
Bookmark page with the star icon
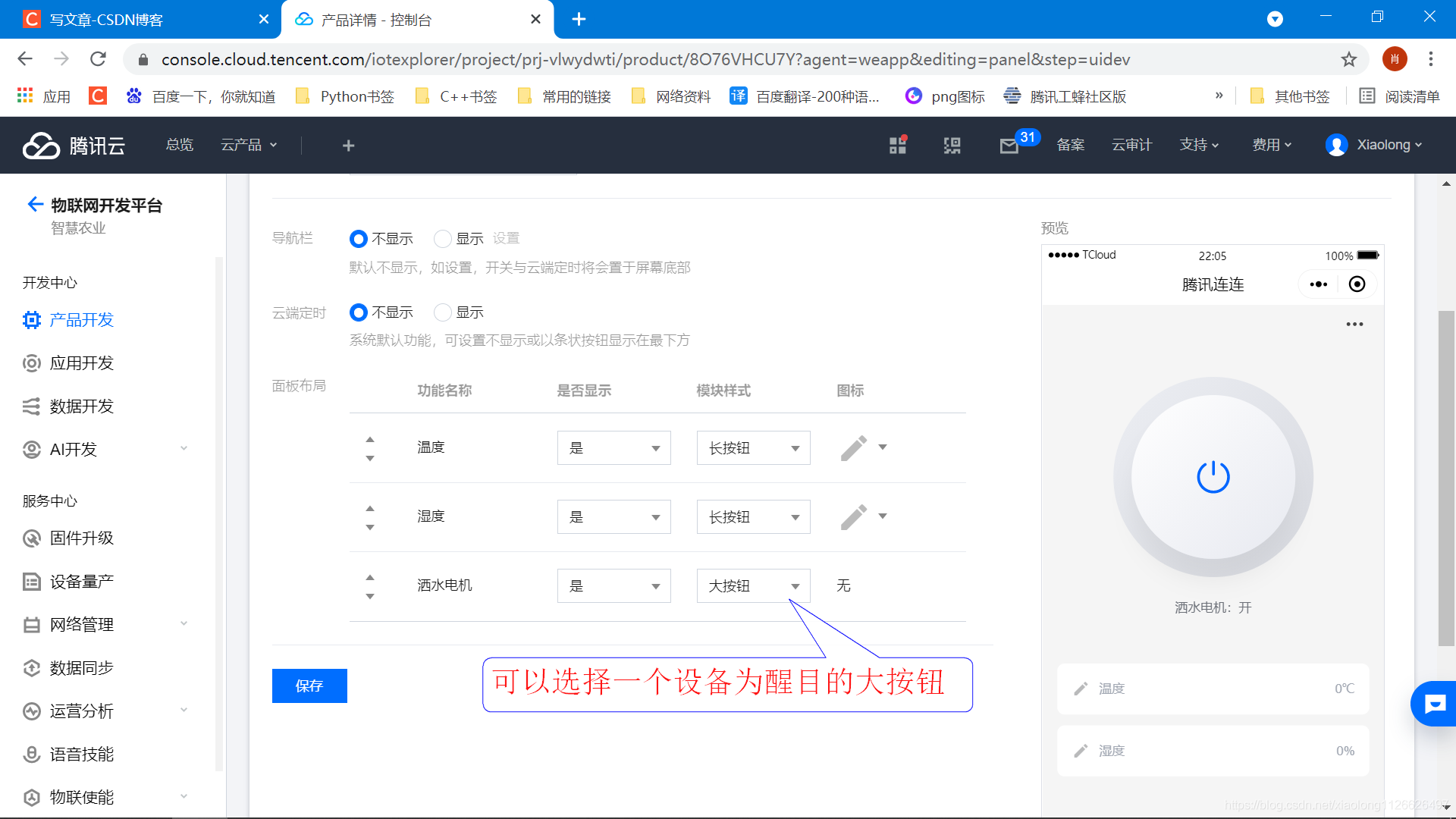[x=1348, y=59]
